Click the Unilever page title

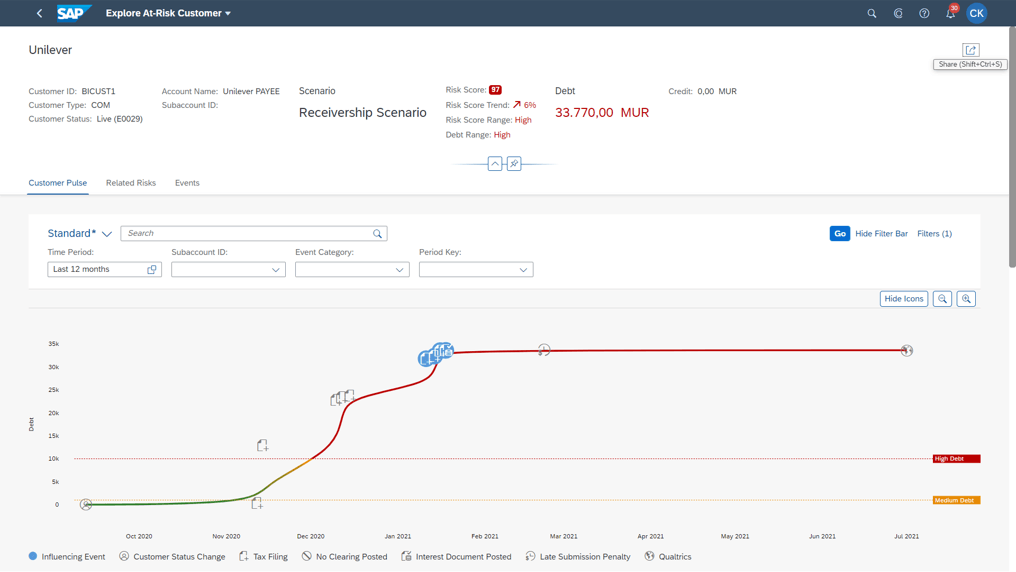point(50,50)
